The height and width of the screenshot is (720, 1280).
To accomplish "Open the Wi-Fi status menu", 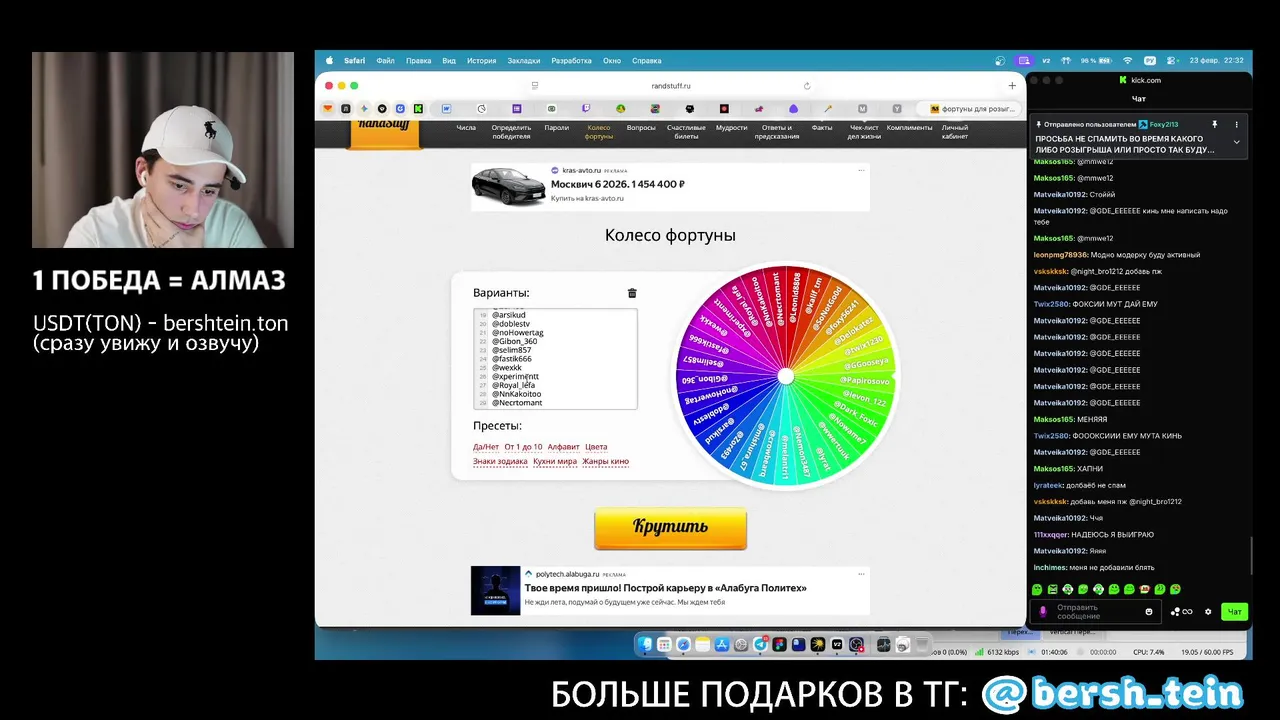I will (1128, 61).
